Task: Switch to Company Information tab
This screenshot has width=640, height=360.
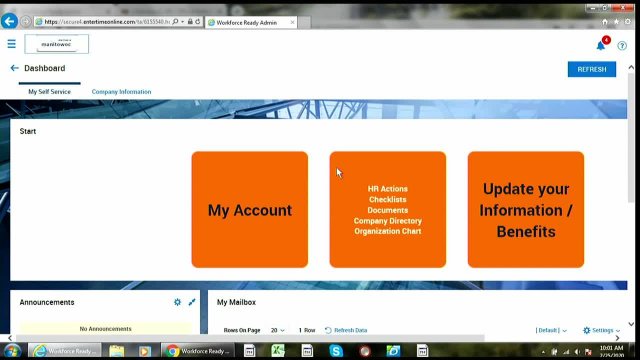Action: (121, 91)
